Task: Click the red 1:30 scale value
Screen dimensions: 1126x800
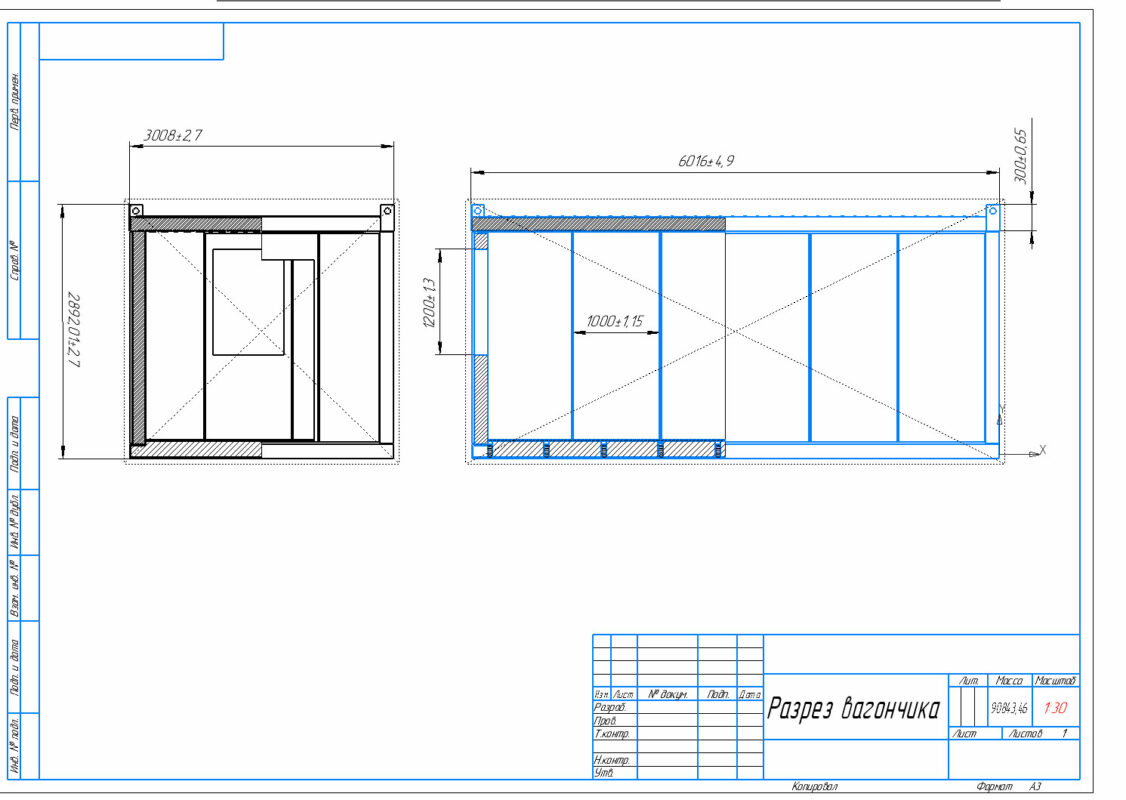Action: pos(1055,708)
